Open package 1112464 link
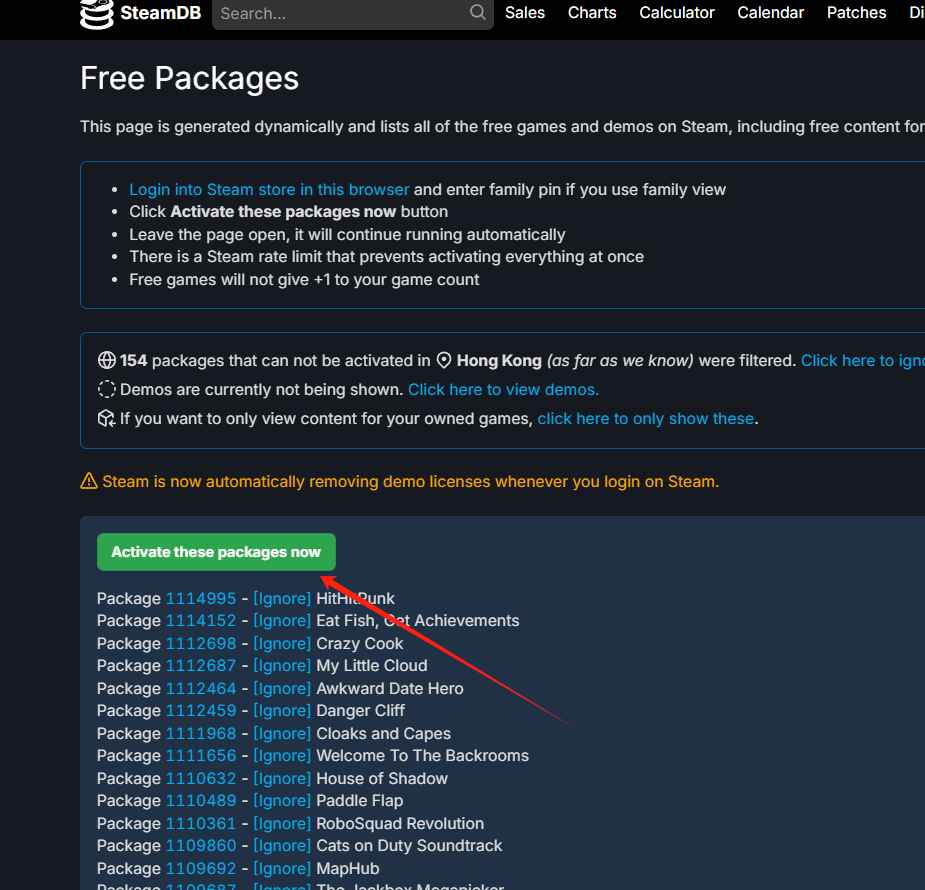The width and height of the screenshot is (925, 890). click(x=201, y=688)
